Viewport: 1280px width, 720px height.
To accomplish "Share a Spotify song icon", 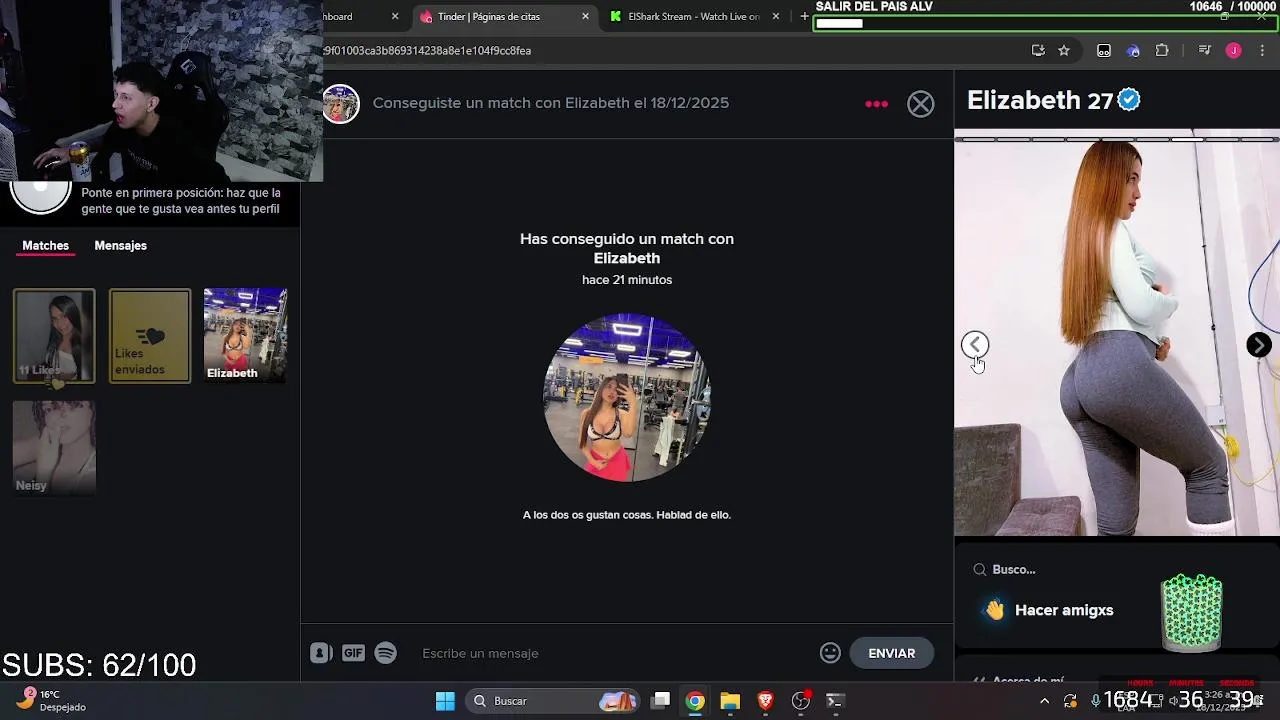I will click(386, 653).
